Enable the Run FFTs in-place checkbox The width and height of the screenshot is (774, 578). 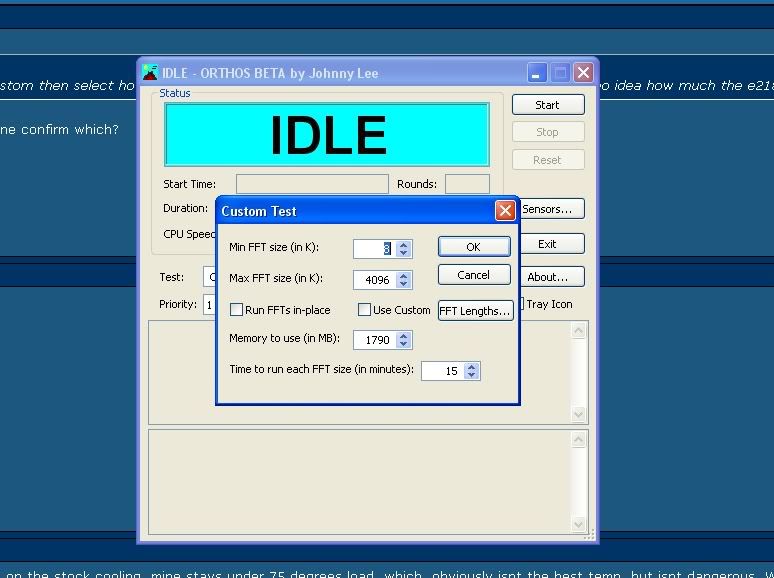click(237, 310)
